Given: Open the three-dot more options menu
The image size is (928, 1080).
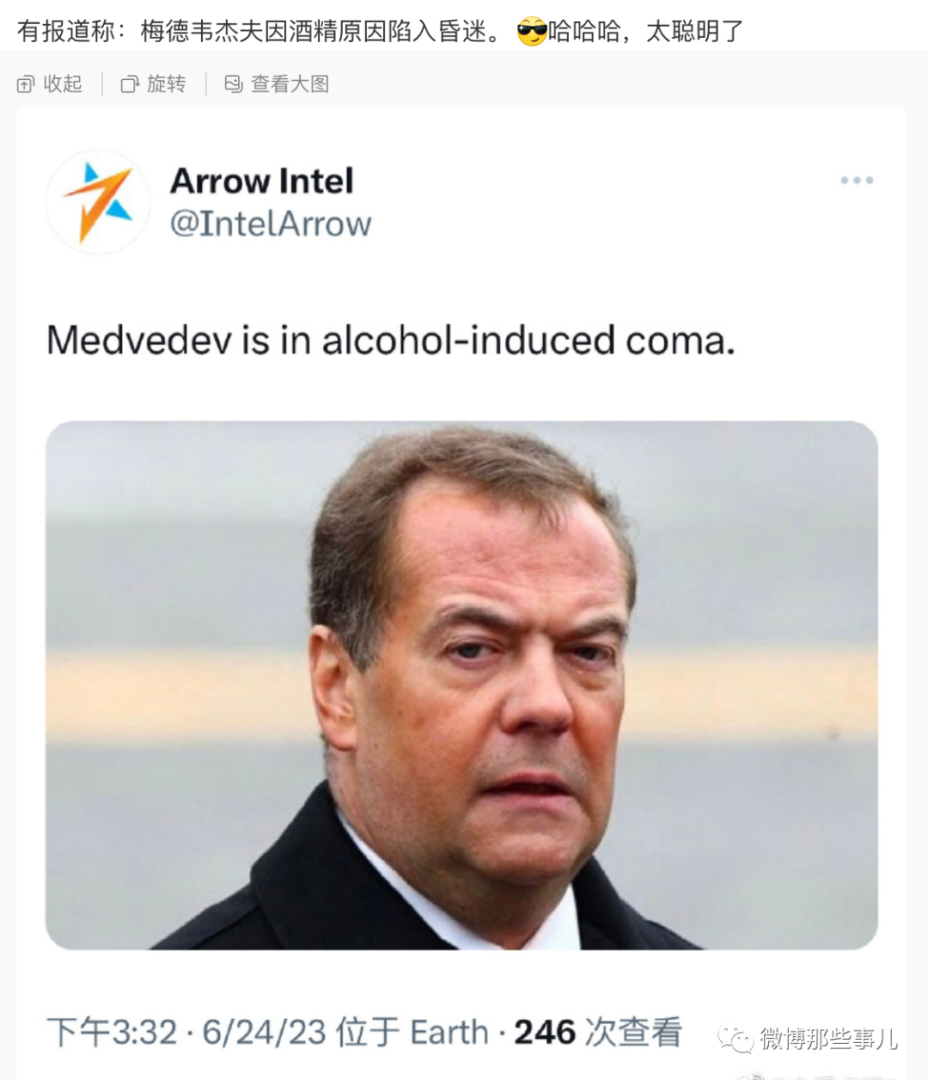Looking at the screenshot, I should tap(856, 181).
